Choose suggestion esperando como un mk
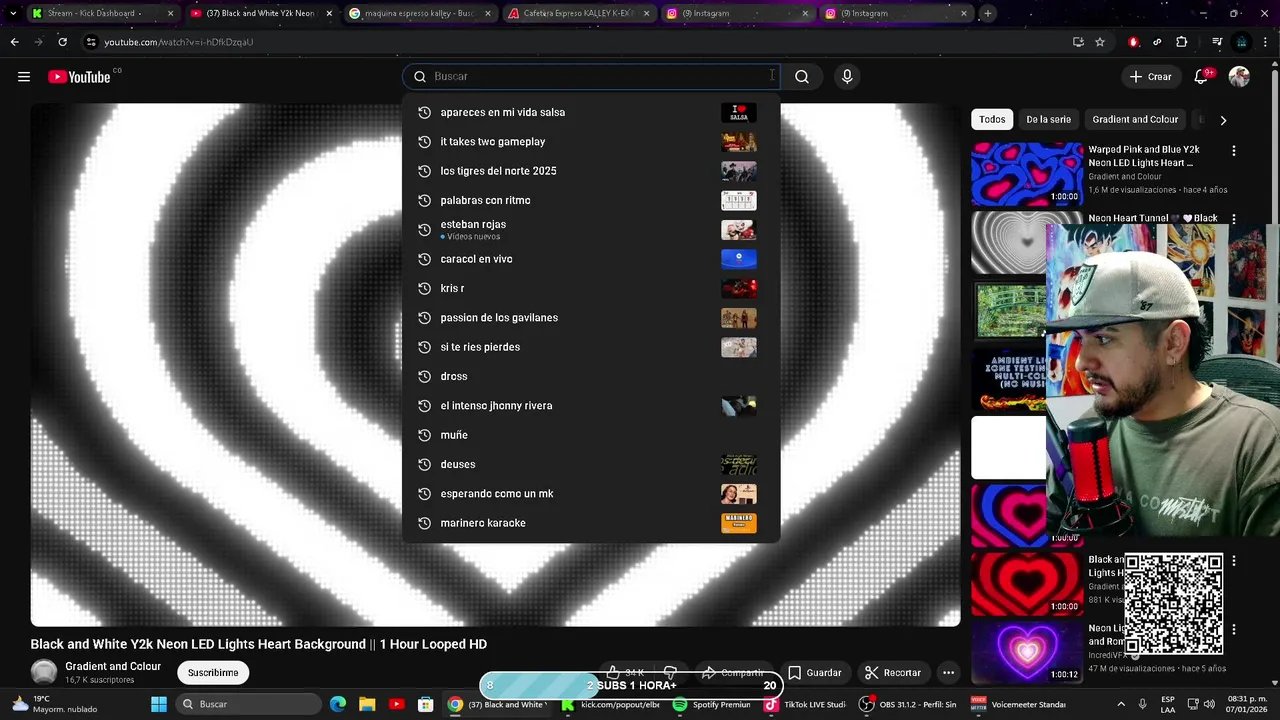Image resolution: width=1280 pixels, height=720 pixels. [591, 494]
